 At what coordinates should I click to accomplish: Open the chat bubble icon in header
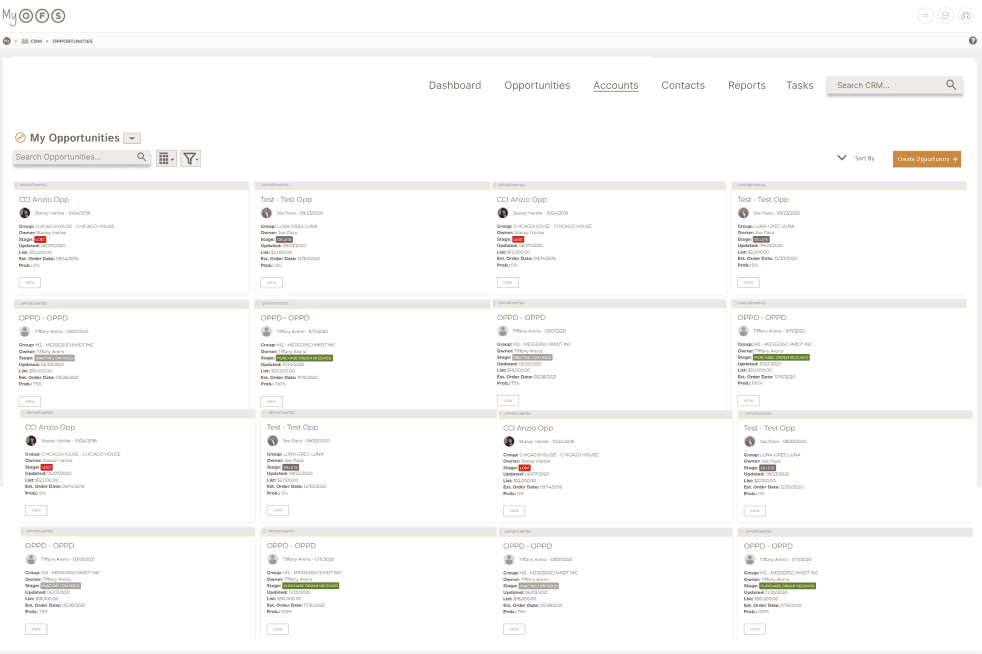[946, 16]
